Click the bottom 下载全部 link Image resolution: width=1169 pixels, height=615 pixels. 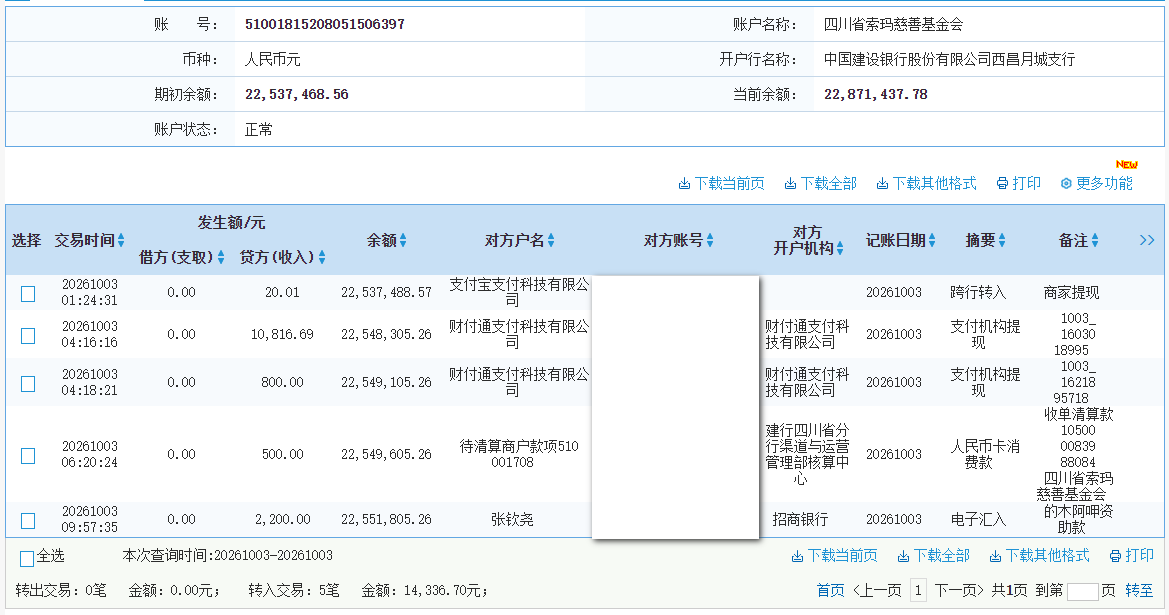click(x=942, y=555)
